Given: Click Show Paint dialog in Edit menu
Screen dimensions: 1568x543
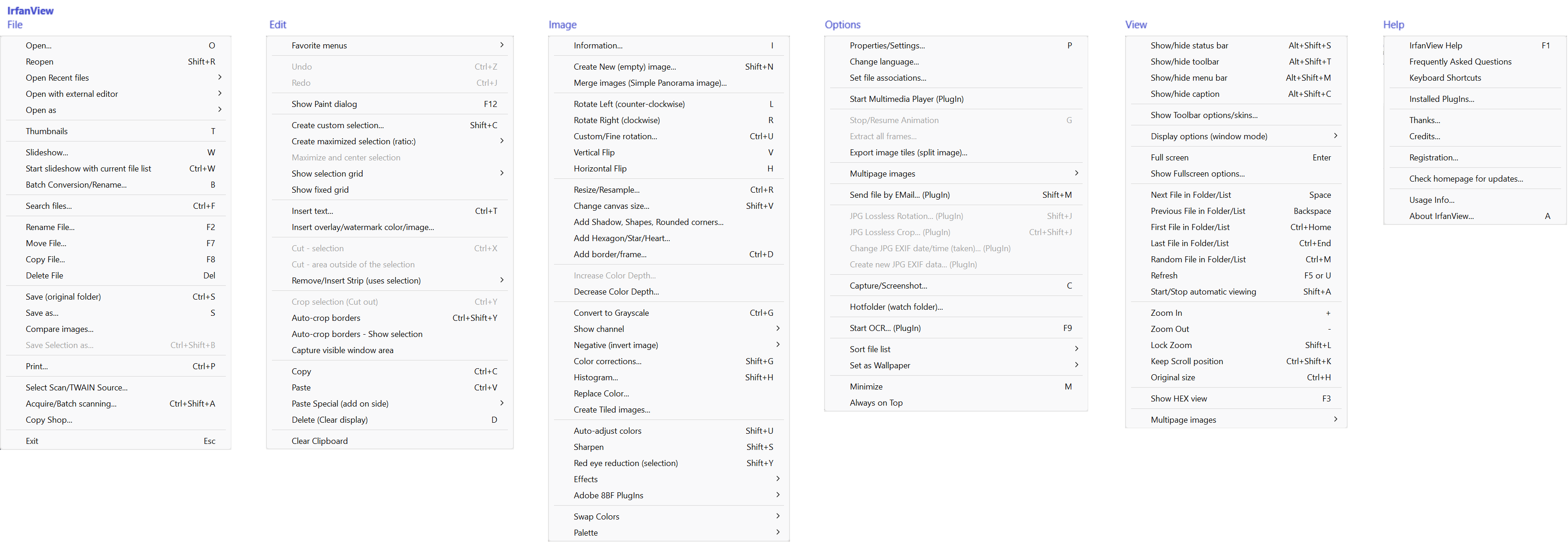Looking at the screenshot, I should 324,104.
